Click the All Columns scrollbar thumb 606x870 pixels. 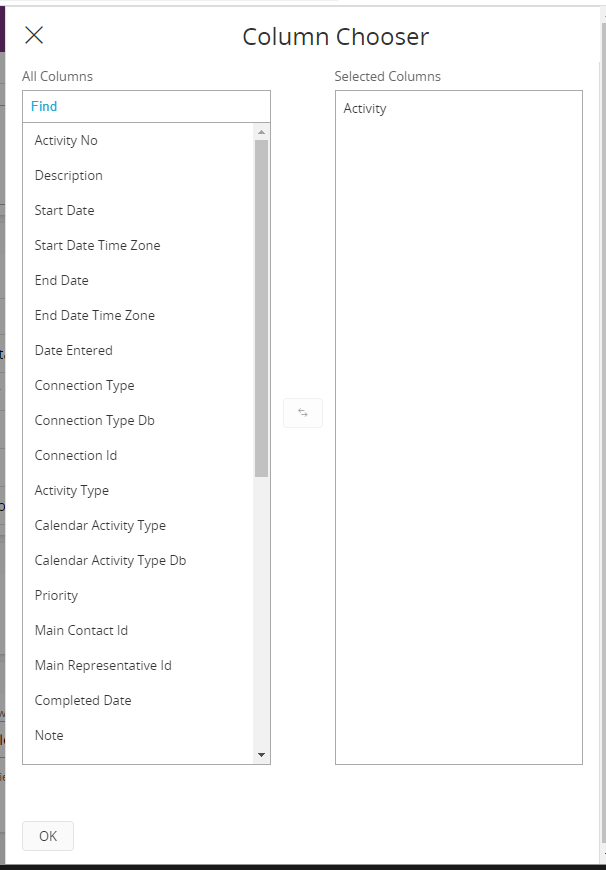[261, 306]
